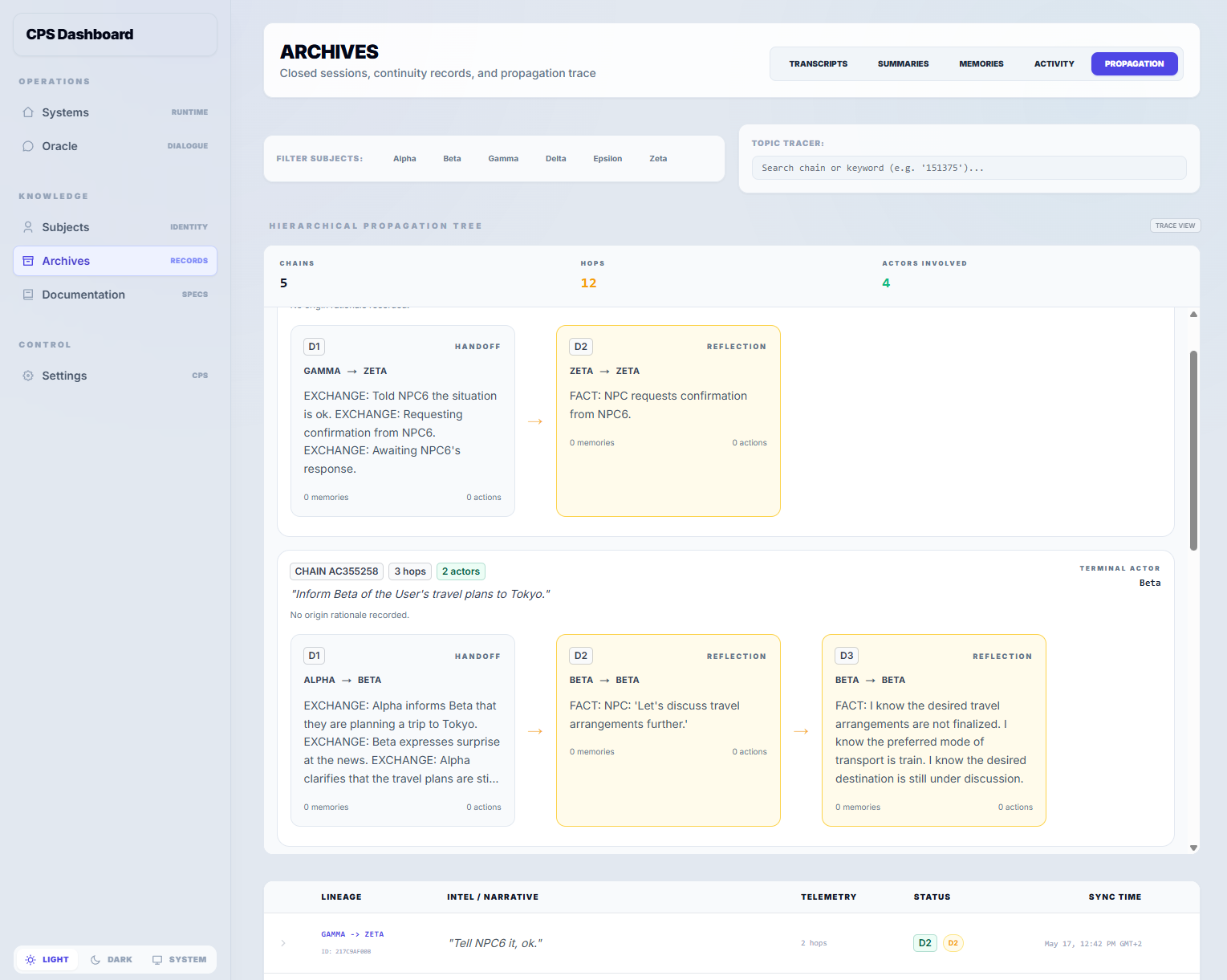Click the '2 actors' badge
The image size is (1227, 980).
click(461, 571)
